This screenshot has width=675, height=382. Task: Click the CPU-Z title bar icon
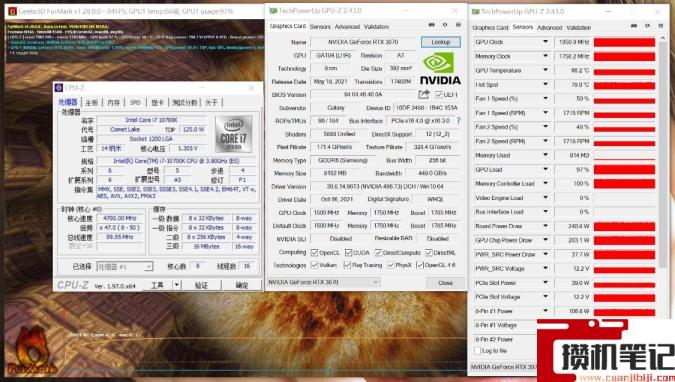[x=59, y=88]
